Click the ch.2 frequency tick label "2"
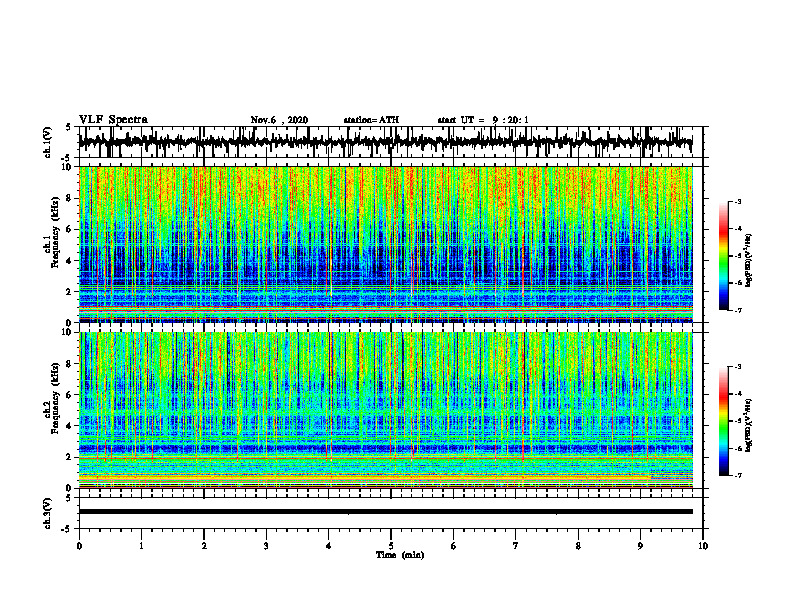 (x=71, y=457)
